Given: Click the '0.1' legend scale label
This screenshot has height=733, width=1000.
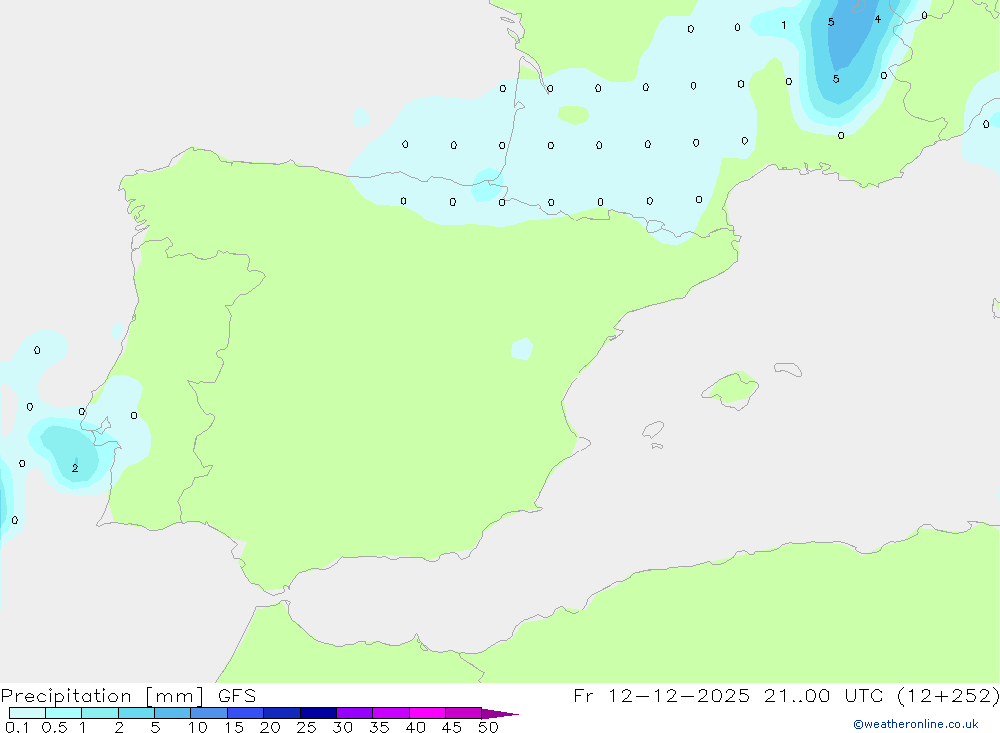Looking at the screenshot, I should pos(17,727).
